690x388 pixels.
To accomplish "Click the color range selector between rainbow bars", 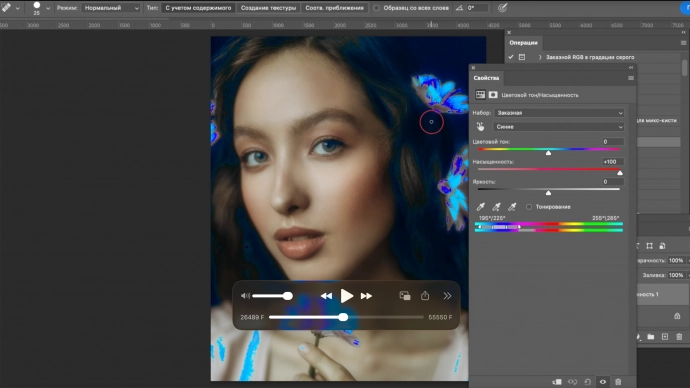I will tap(499, 227).
